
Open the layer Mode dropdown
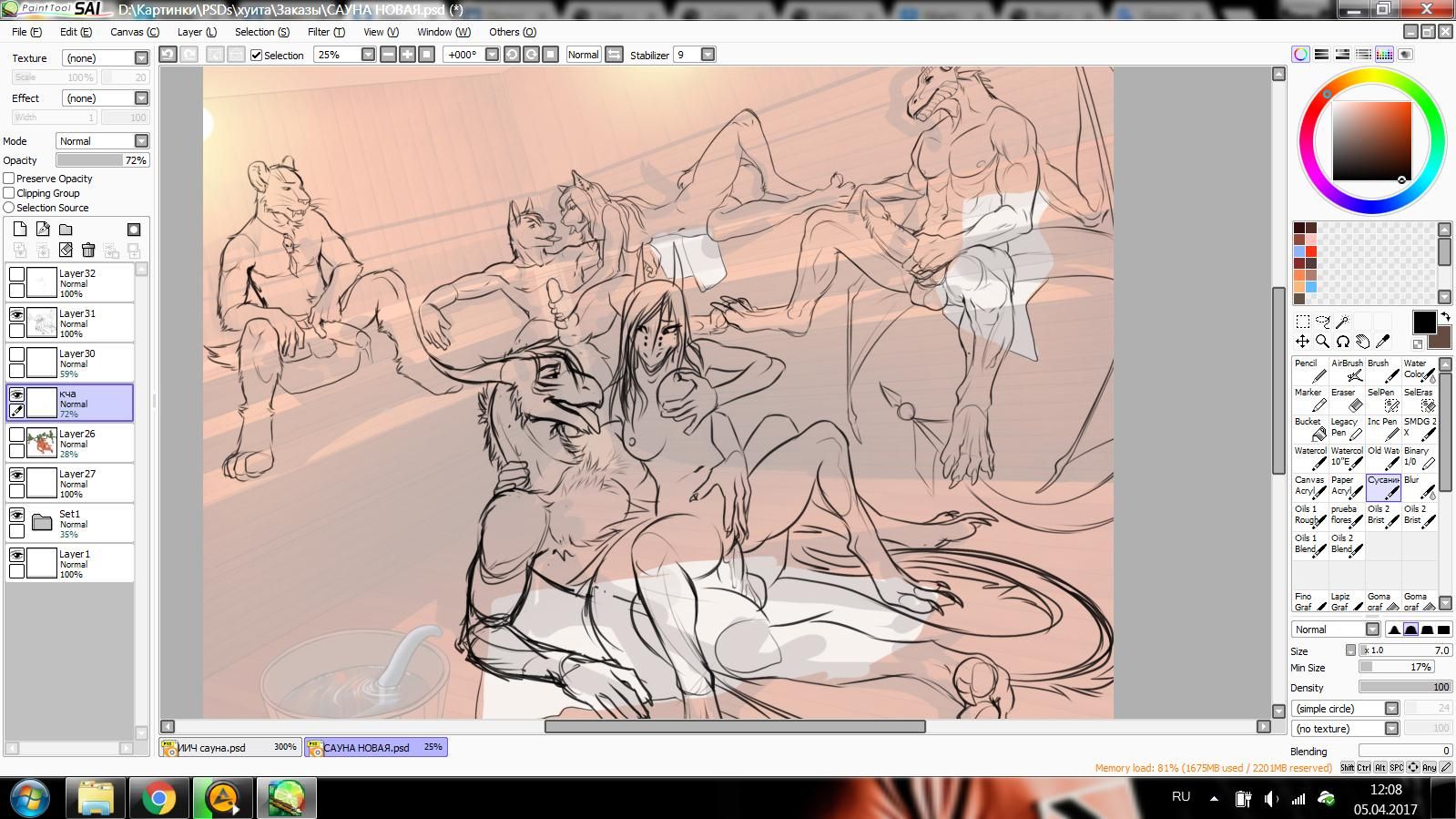pyautogui.click(x=141, y=141)
